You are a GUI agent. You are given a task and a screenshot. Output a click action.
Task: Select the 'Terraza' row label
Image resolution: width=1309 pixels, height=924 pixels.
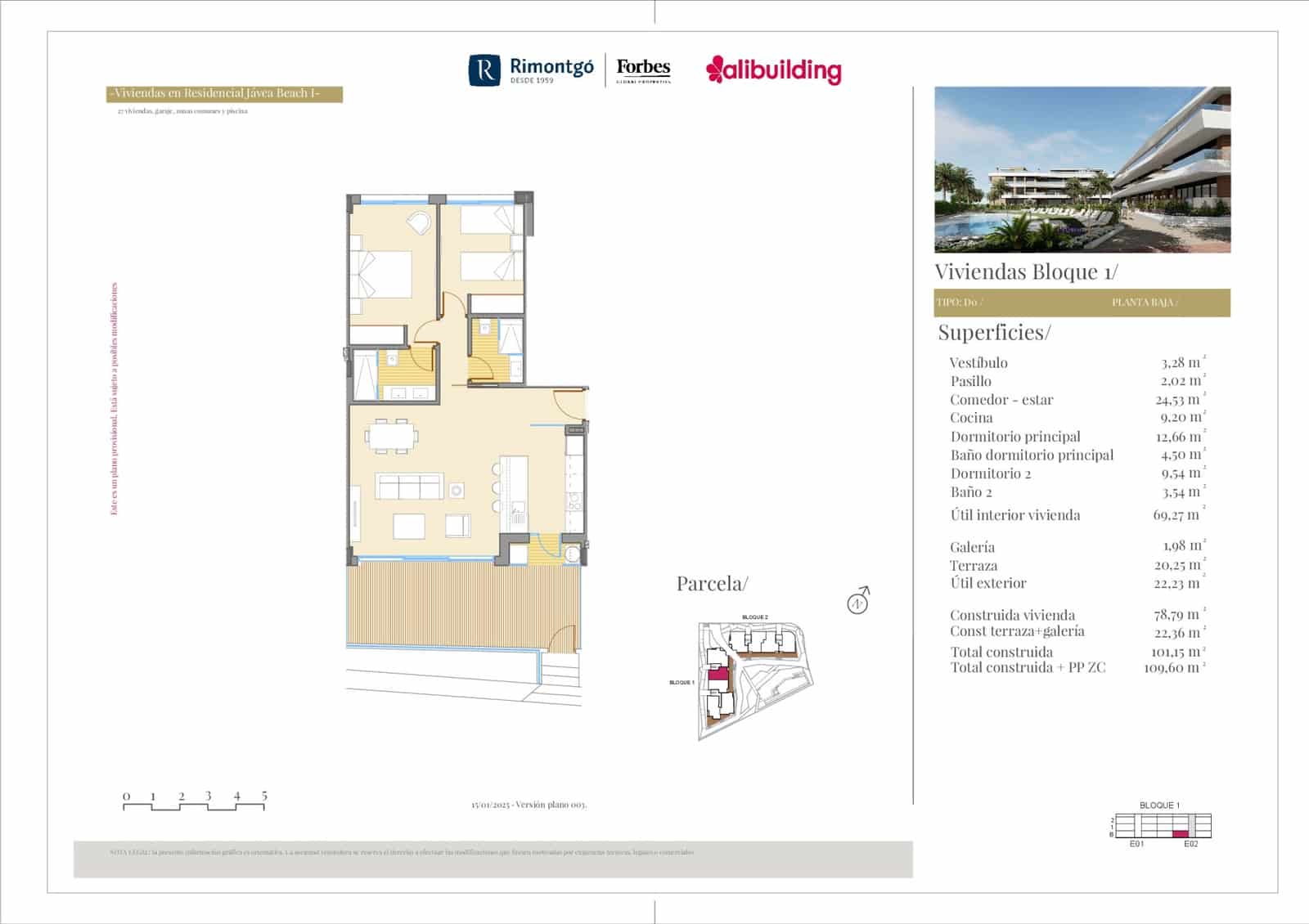(x=974, y=566)
